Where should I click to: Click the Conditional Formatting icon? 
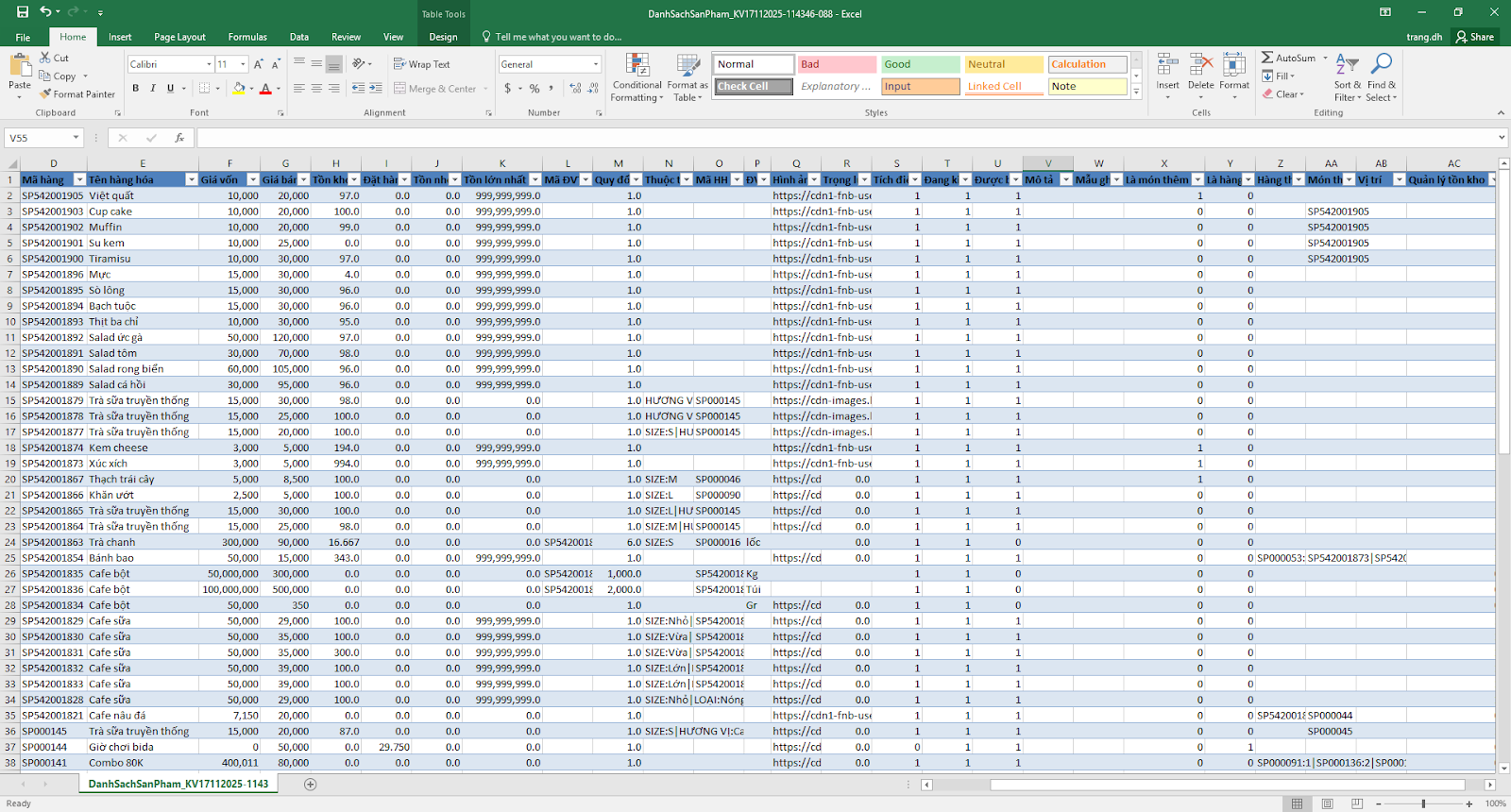pyautogui.click(x=637, y=65)
